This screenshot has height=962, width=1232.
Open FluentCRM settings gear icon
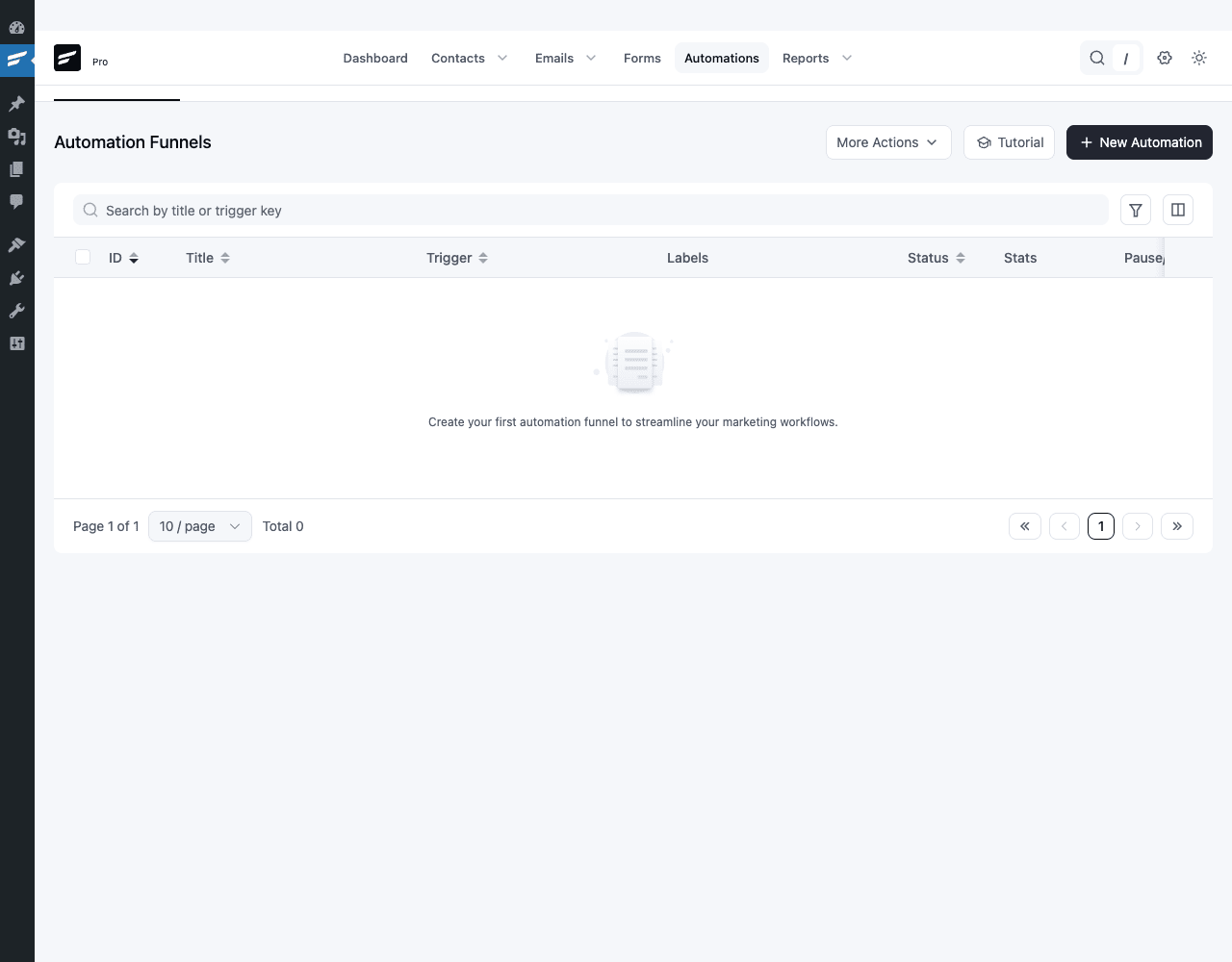pyautogui.click(x=1165, y=58)
